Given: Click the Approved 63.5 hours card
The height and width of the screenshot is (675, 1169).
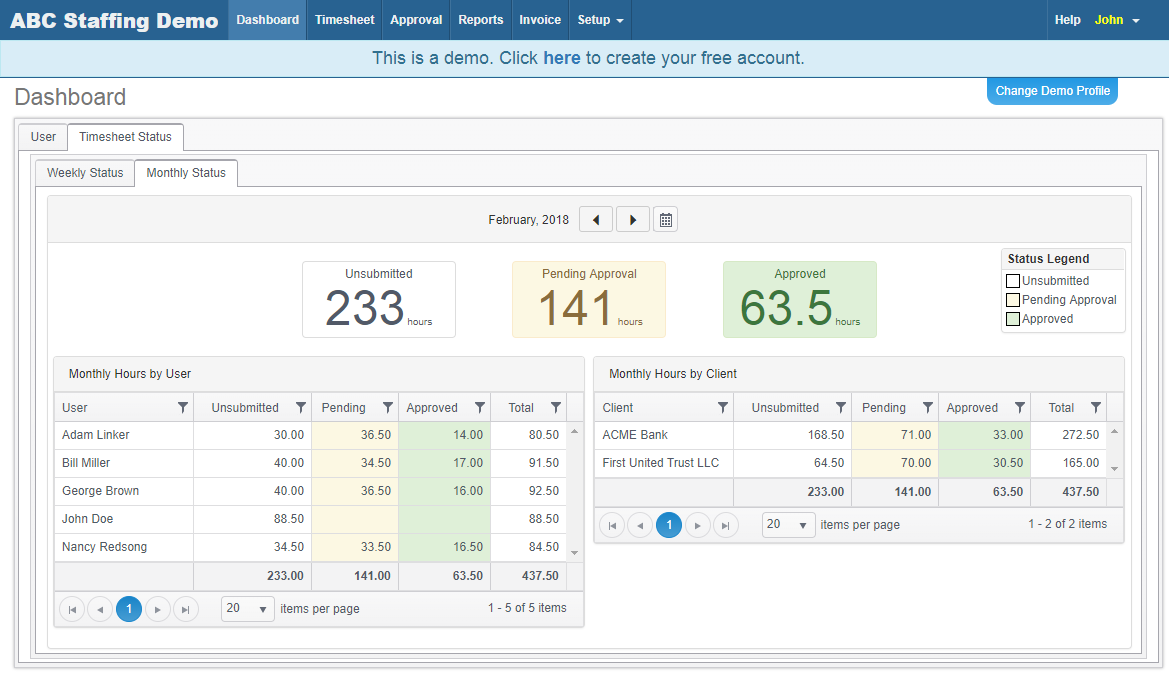Looking at the screenshot, I should [800, 299].
